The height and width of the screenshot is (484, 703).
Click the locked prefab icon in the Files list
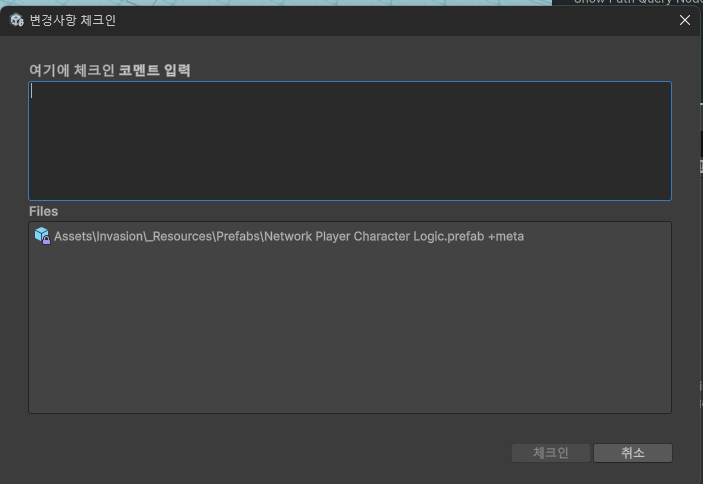coord(42,236)
